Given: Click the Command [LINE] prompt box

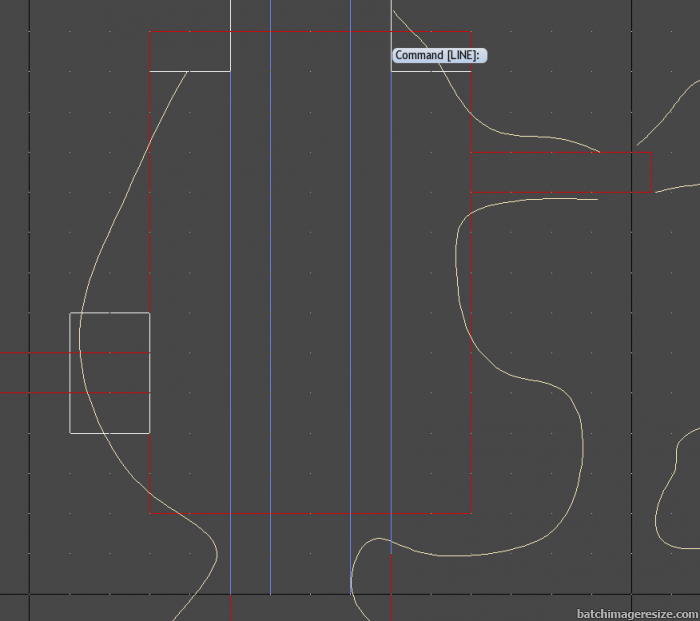Looking at the screenshot, I should [x=439, y=56].
